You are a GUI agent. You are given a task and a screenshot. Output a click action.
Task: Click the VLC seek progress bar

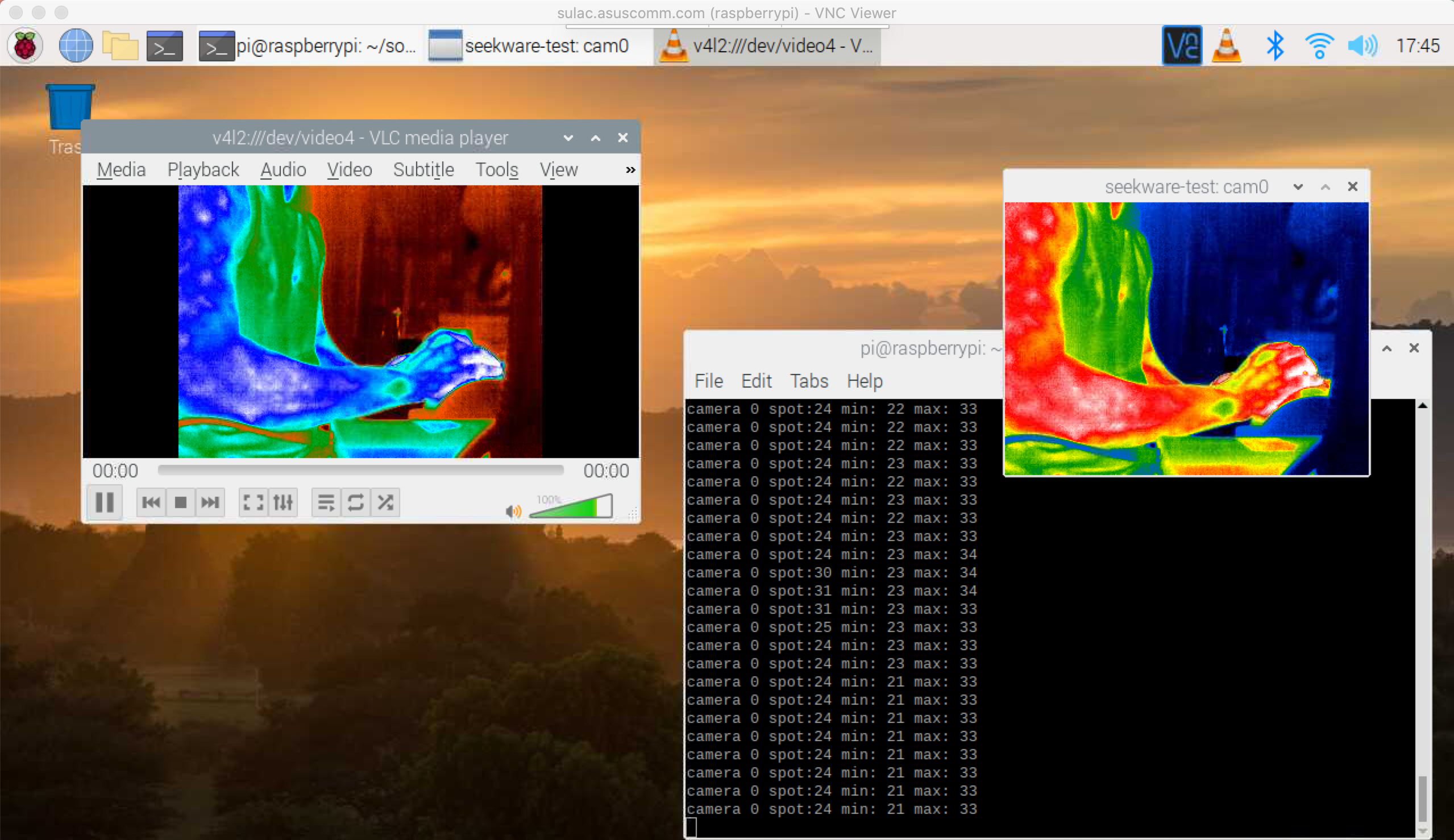[x=360, y=470]
